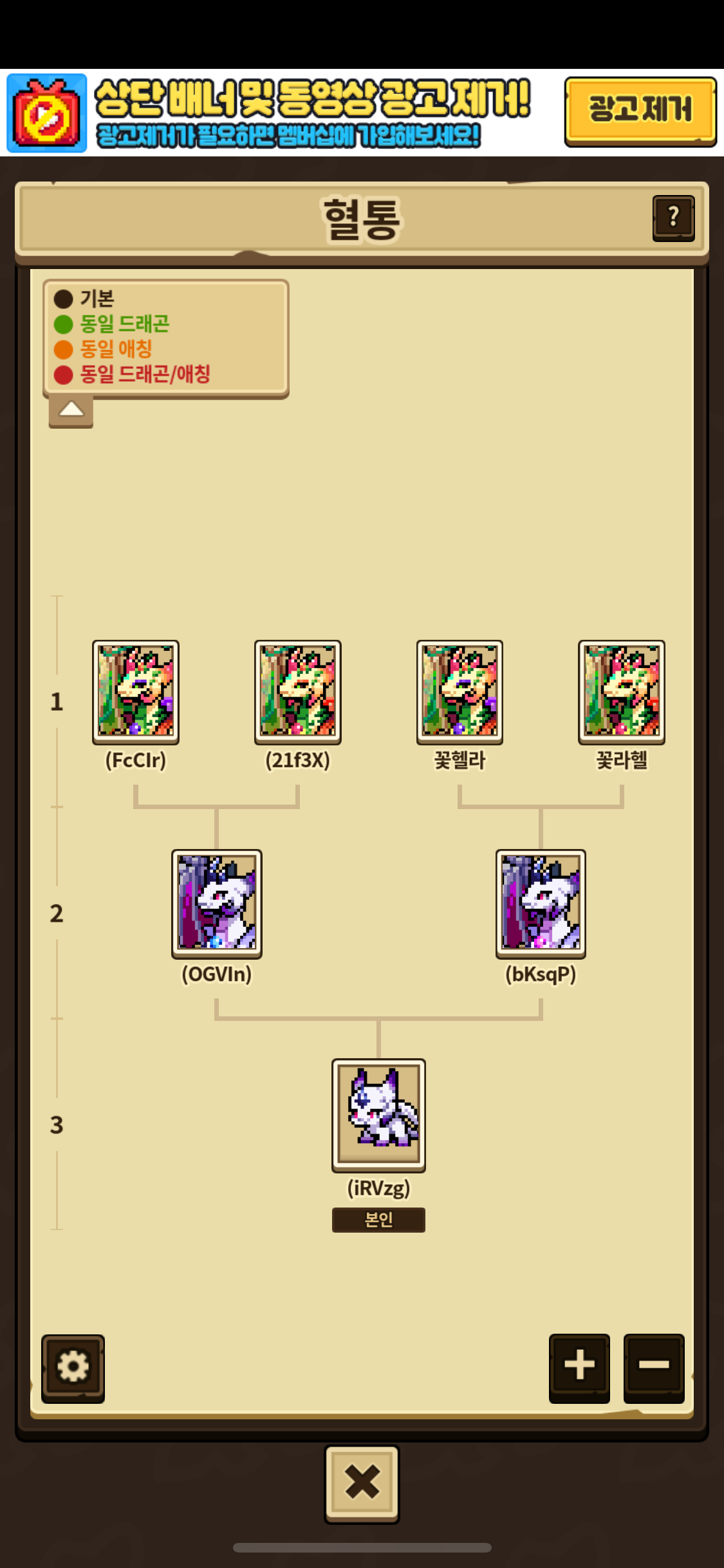Tap generation 2 marker on the axis
This screenshot has height=1568, width=724.
pyautogui.click(x=57, y=913)
